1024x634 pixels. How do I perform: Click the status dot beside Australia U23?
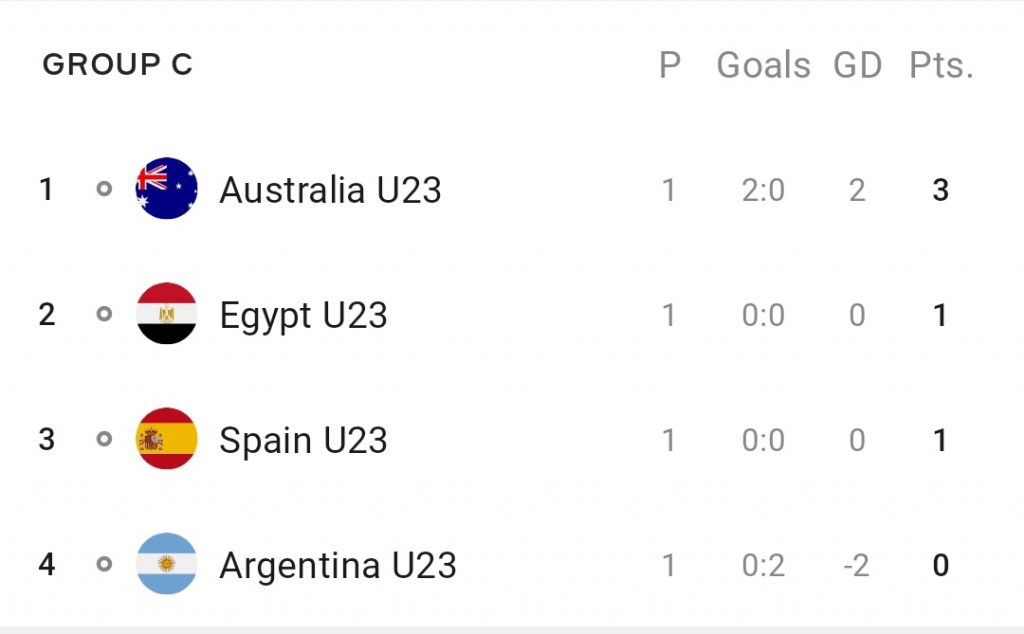click(x=104, y=189)
